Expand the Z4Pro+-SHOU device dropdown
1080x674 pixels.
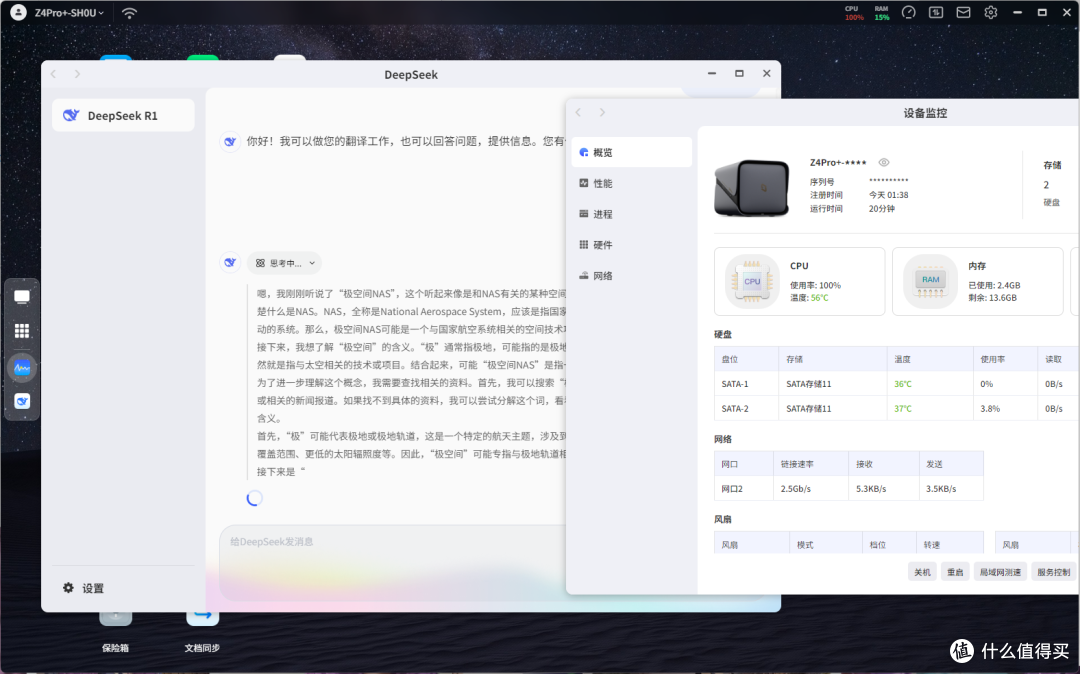point(70,12)
